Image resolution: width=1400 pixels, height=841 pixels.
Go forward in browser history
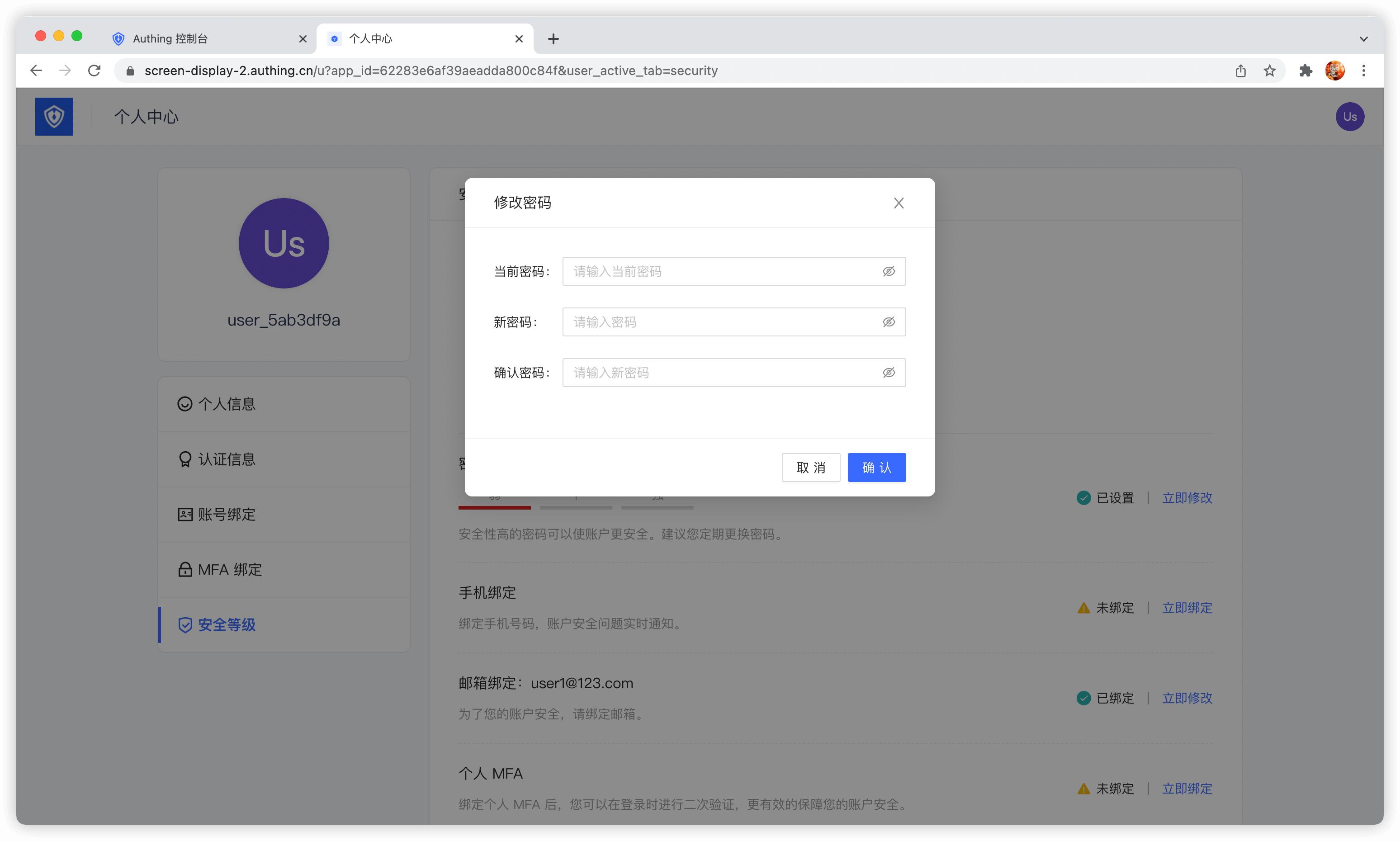click(x=65, y=70)
